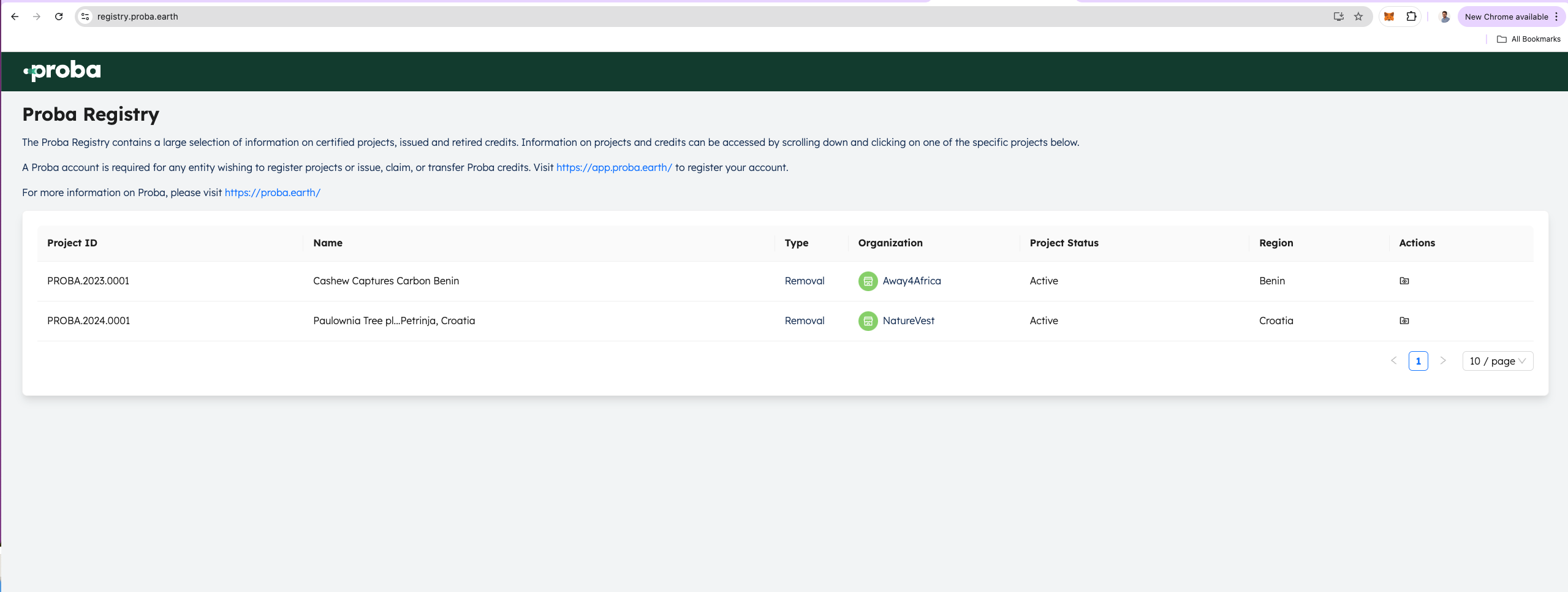Image resolution: width=1568 pixels, height=592 pixels.
Task: Open the All Bookmarks folder
Action: pyautogui.click(x=1529, y=39)
